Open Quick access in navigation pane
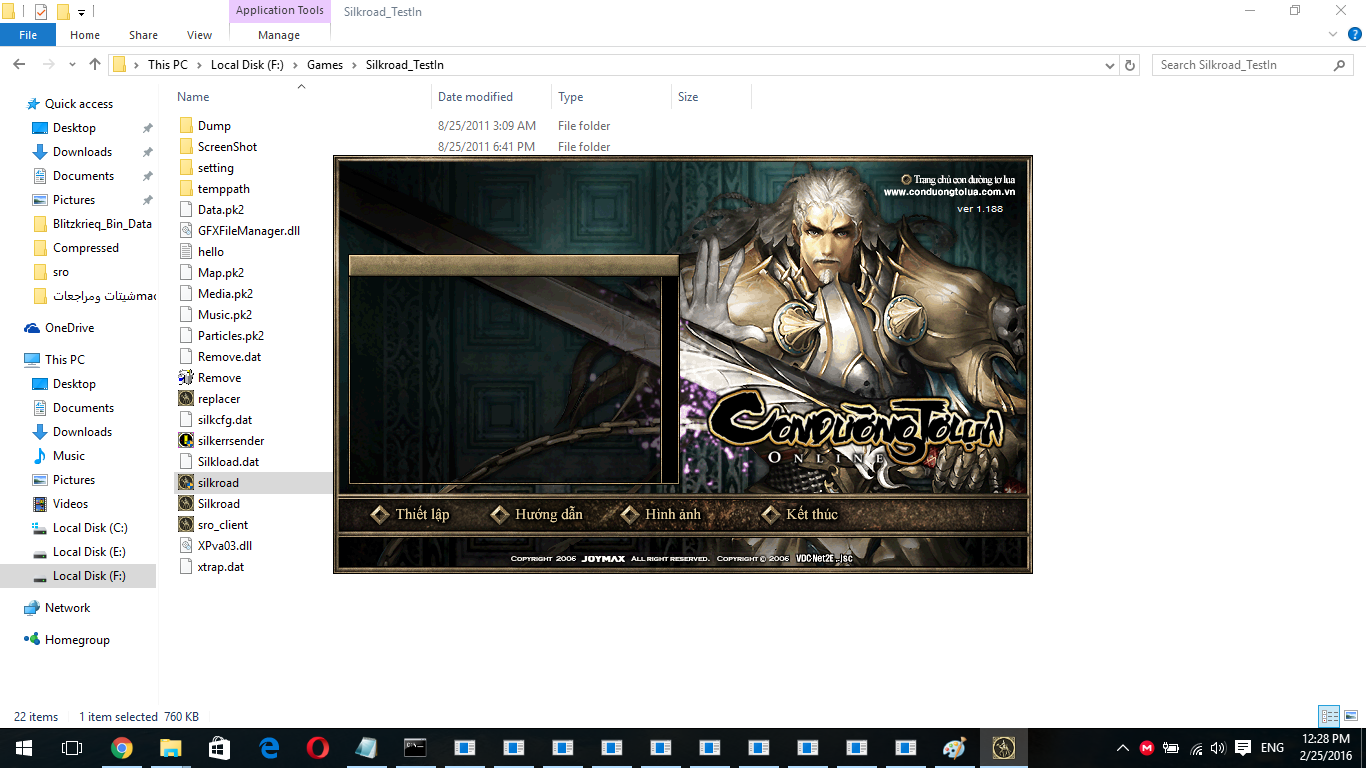This screenshot has height=768, width=1366. tap(79, 104)
